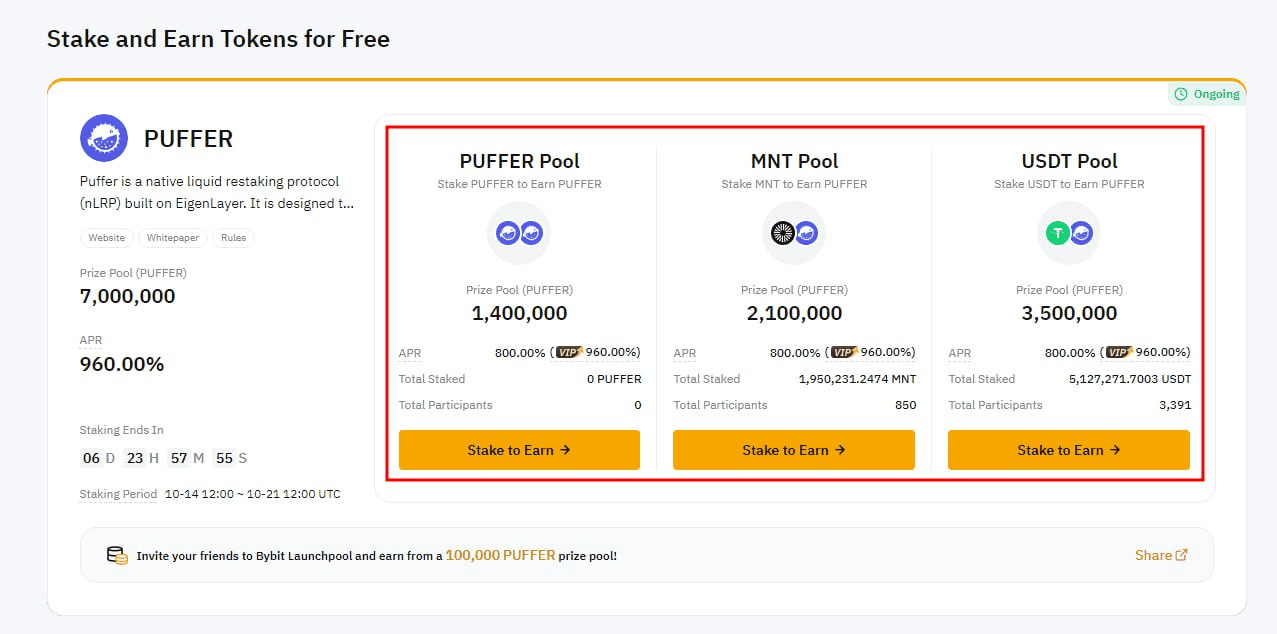Click 'Total Staked' label in USDT Pool
1277x634 pixels.
tap(982, 379)
